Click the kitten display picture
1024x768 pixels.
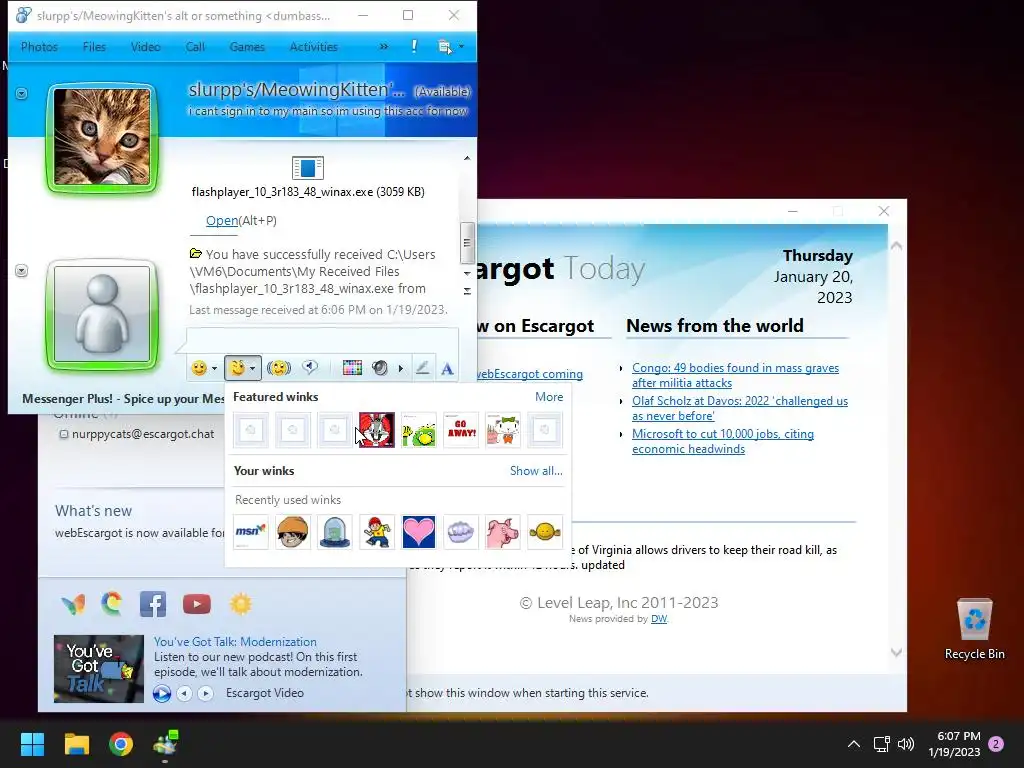point(102,138)
